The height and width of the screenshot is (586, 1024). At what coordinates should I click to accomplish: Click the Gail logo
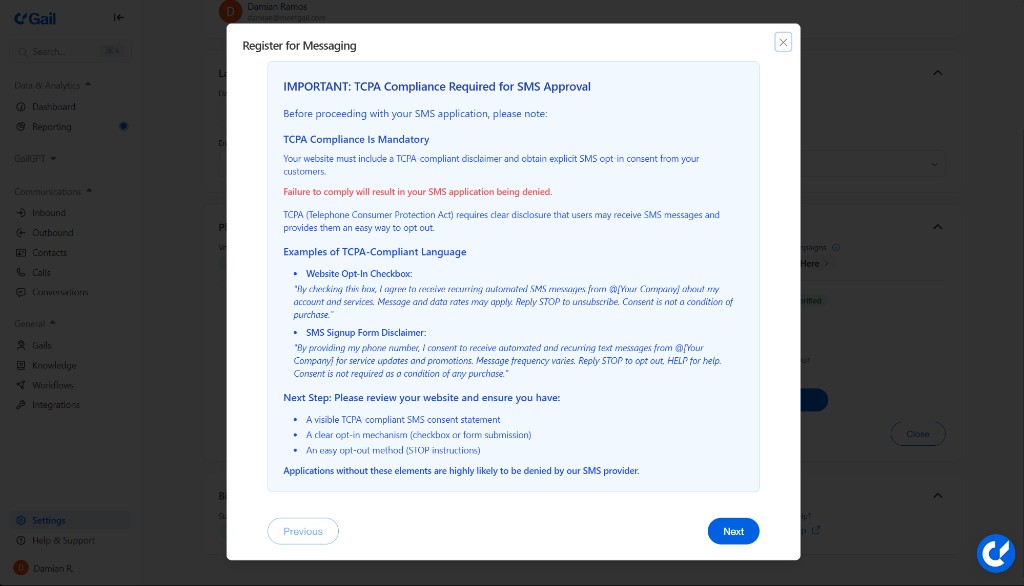35,17
